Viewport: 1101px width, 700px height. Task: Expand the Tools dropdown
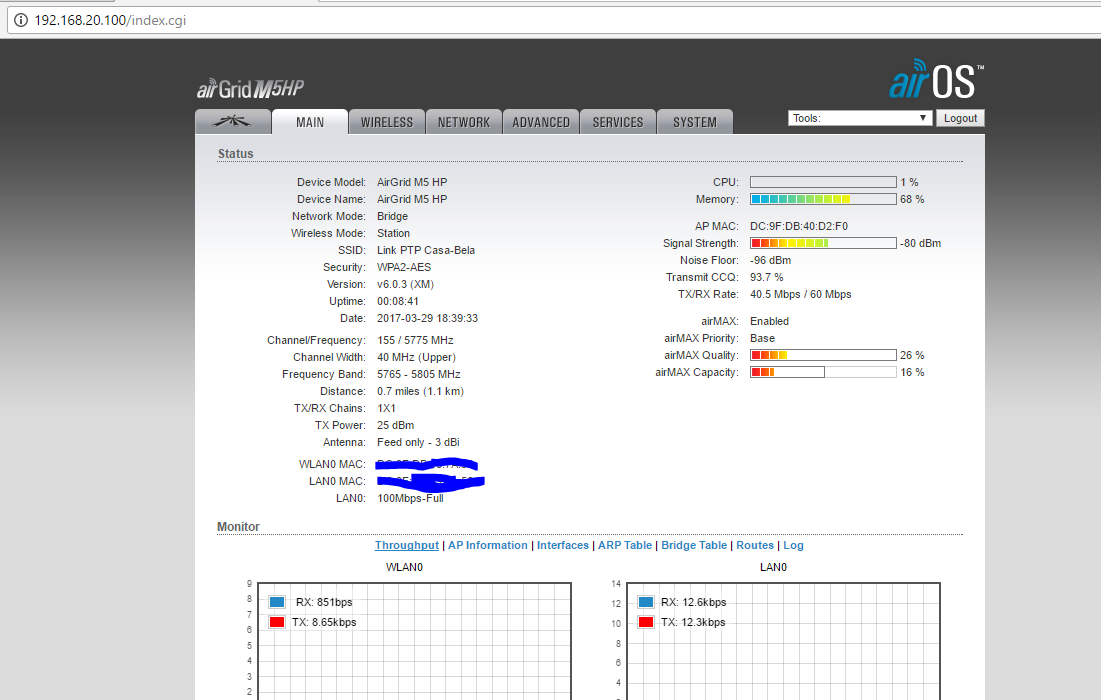click(x=860, y=118)
